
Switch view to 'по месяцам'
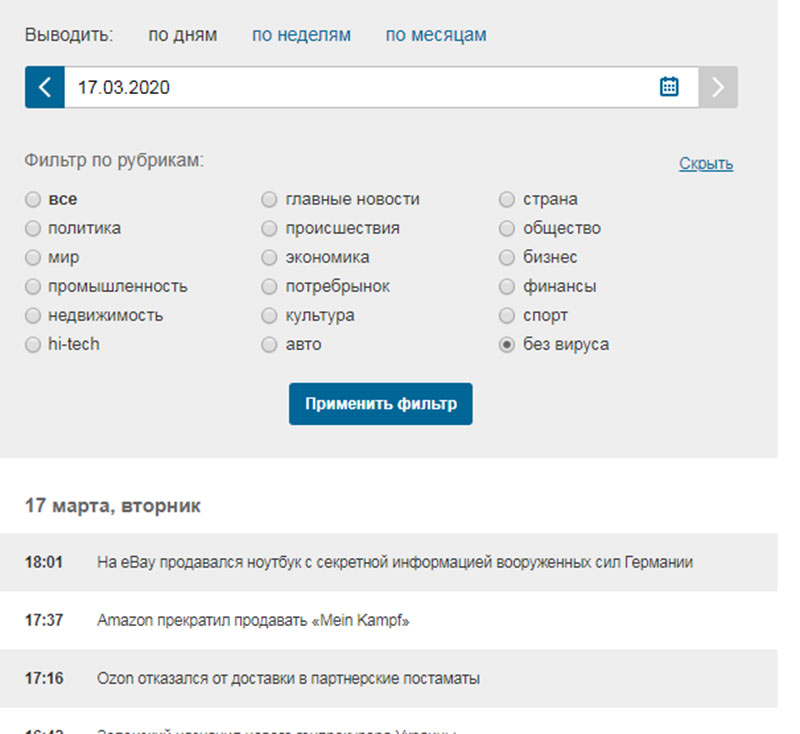tap(436, 35)
